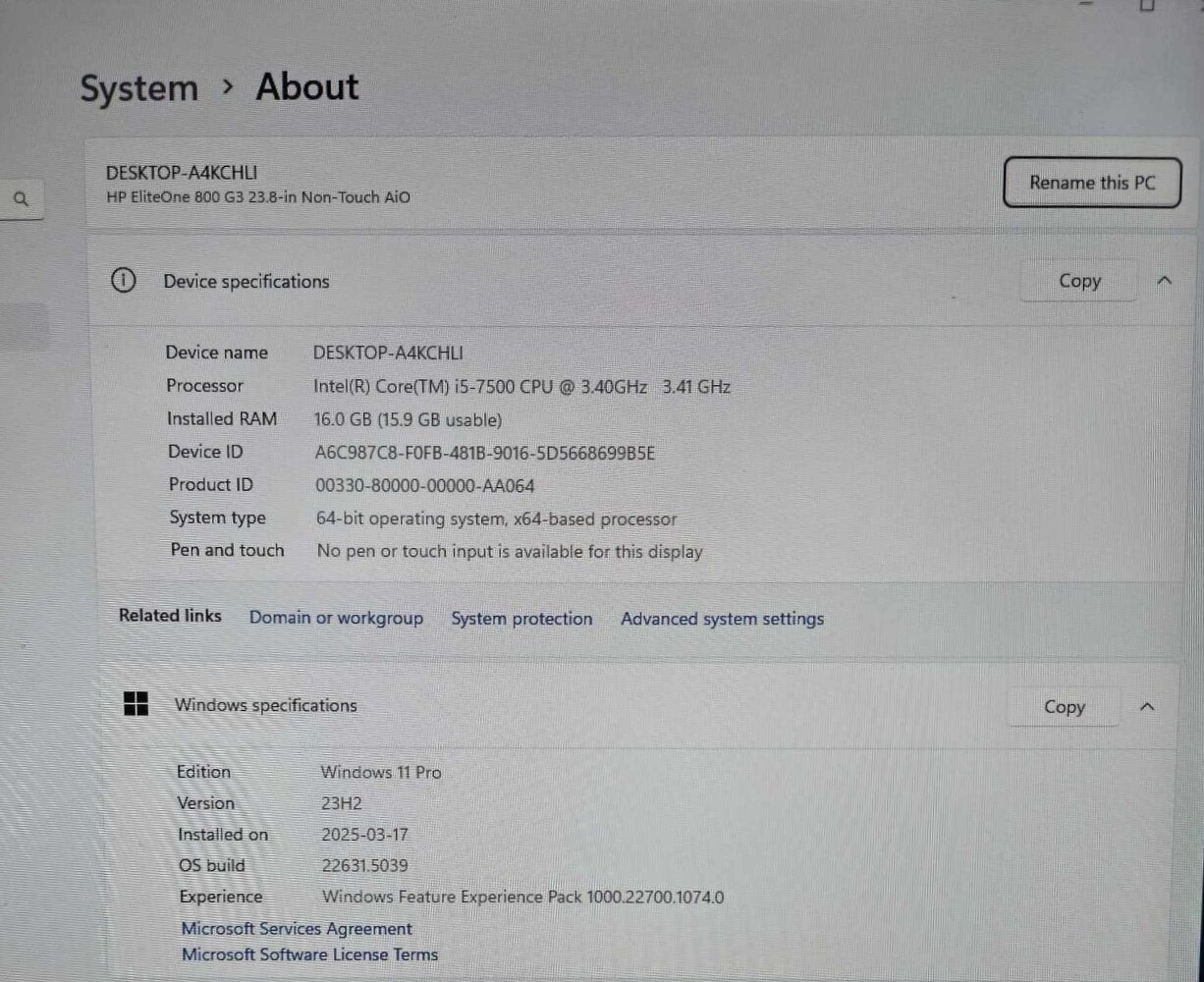This screenshot has width=1204, height=982.
Task: Open the Domain or workgroup link
Action: pos(336,618)
